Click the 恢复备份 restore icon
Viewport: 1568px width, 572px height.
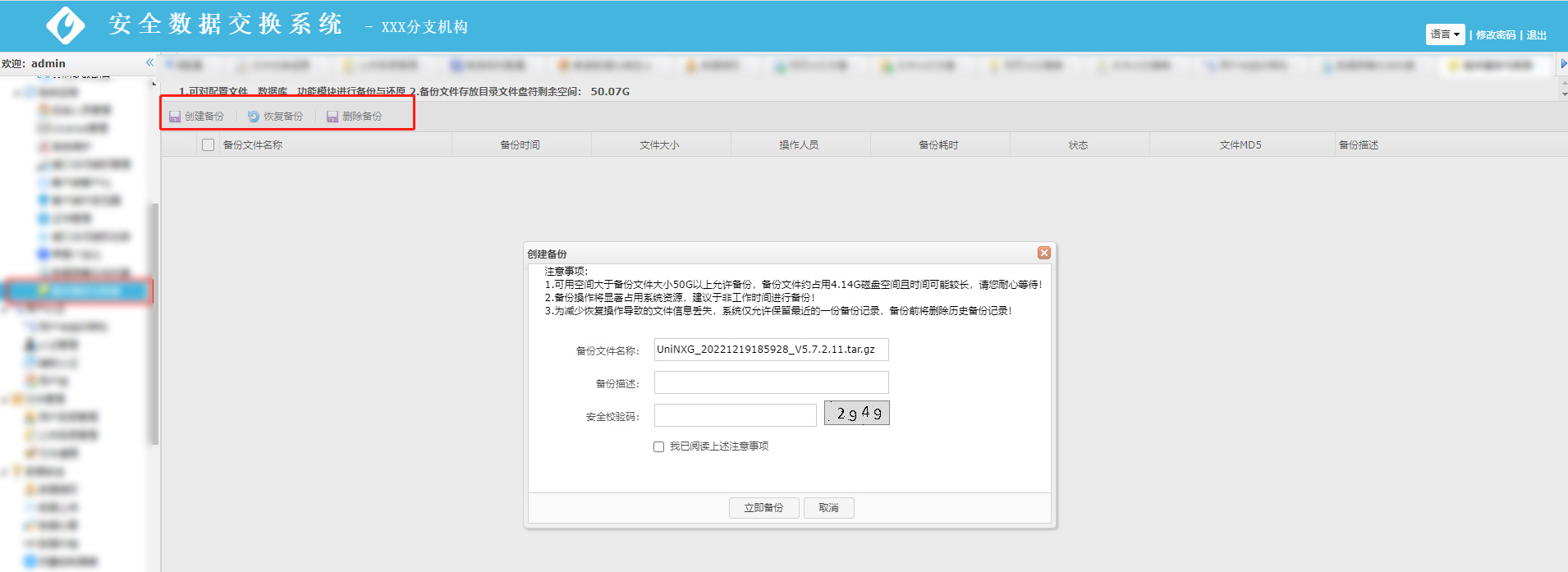254,117
